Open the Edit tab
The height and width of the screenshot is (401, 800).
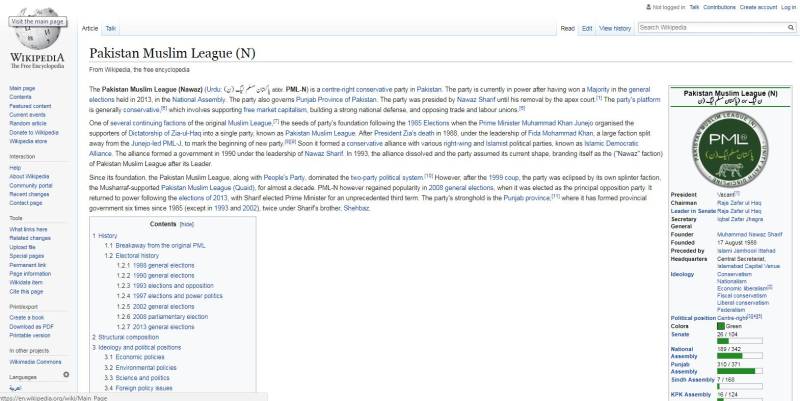click(587, 29)
